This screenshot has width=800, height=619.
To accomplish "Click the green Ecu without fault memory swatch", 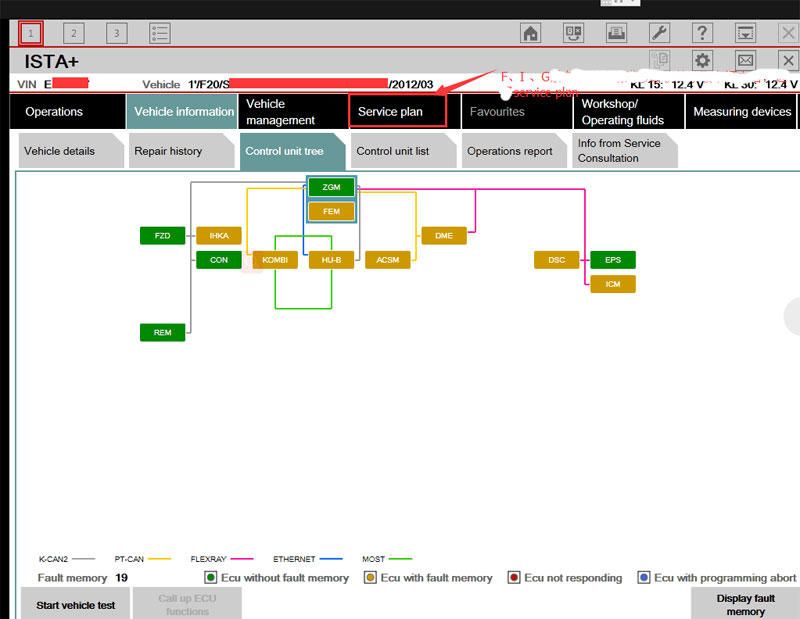I will pos(210,578).
